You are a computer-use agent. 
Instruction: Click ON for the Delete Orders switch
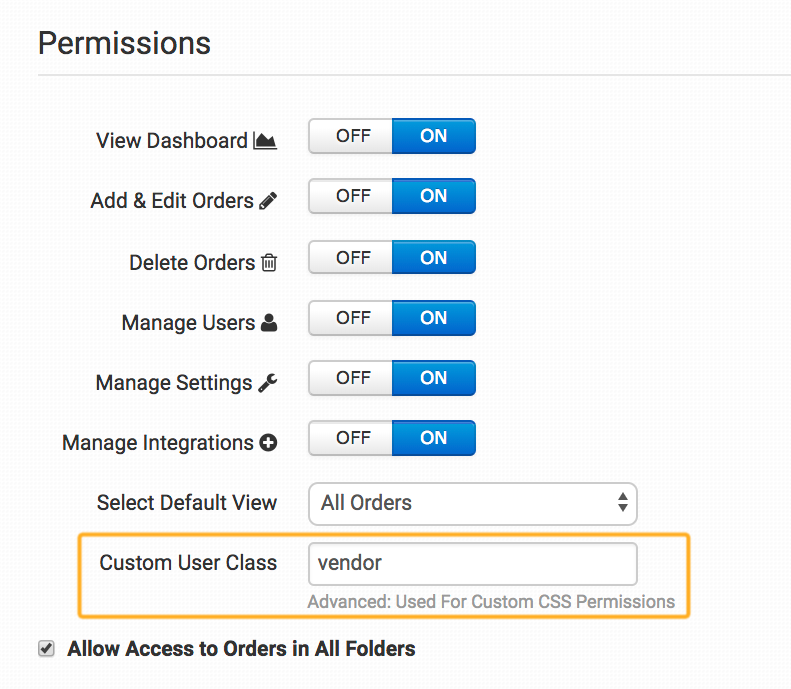tap(433, 258)
